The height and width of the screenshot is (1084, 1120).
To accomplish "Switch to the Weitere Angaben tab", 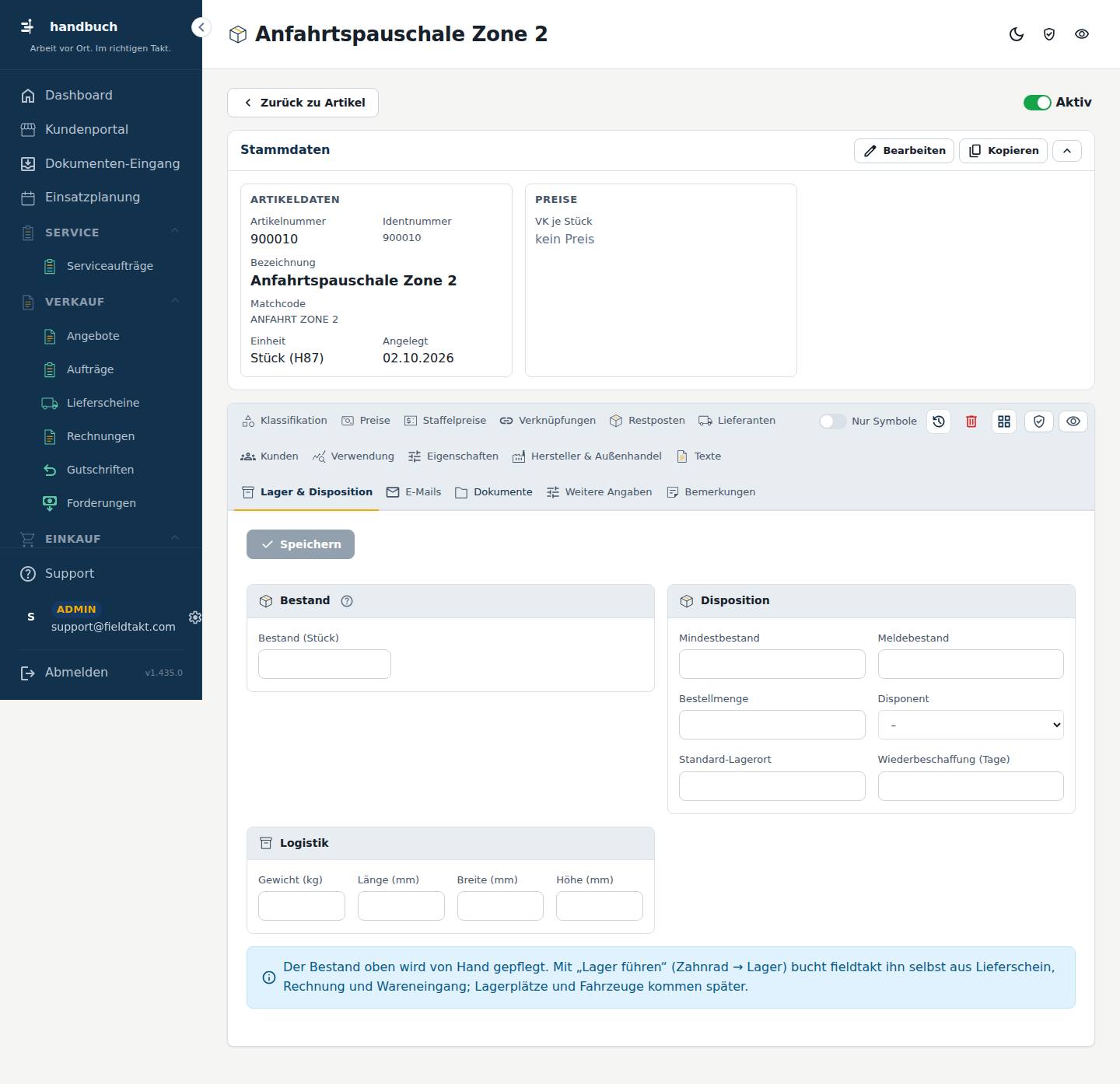I will [x=600, y=492].
